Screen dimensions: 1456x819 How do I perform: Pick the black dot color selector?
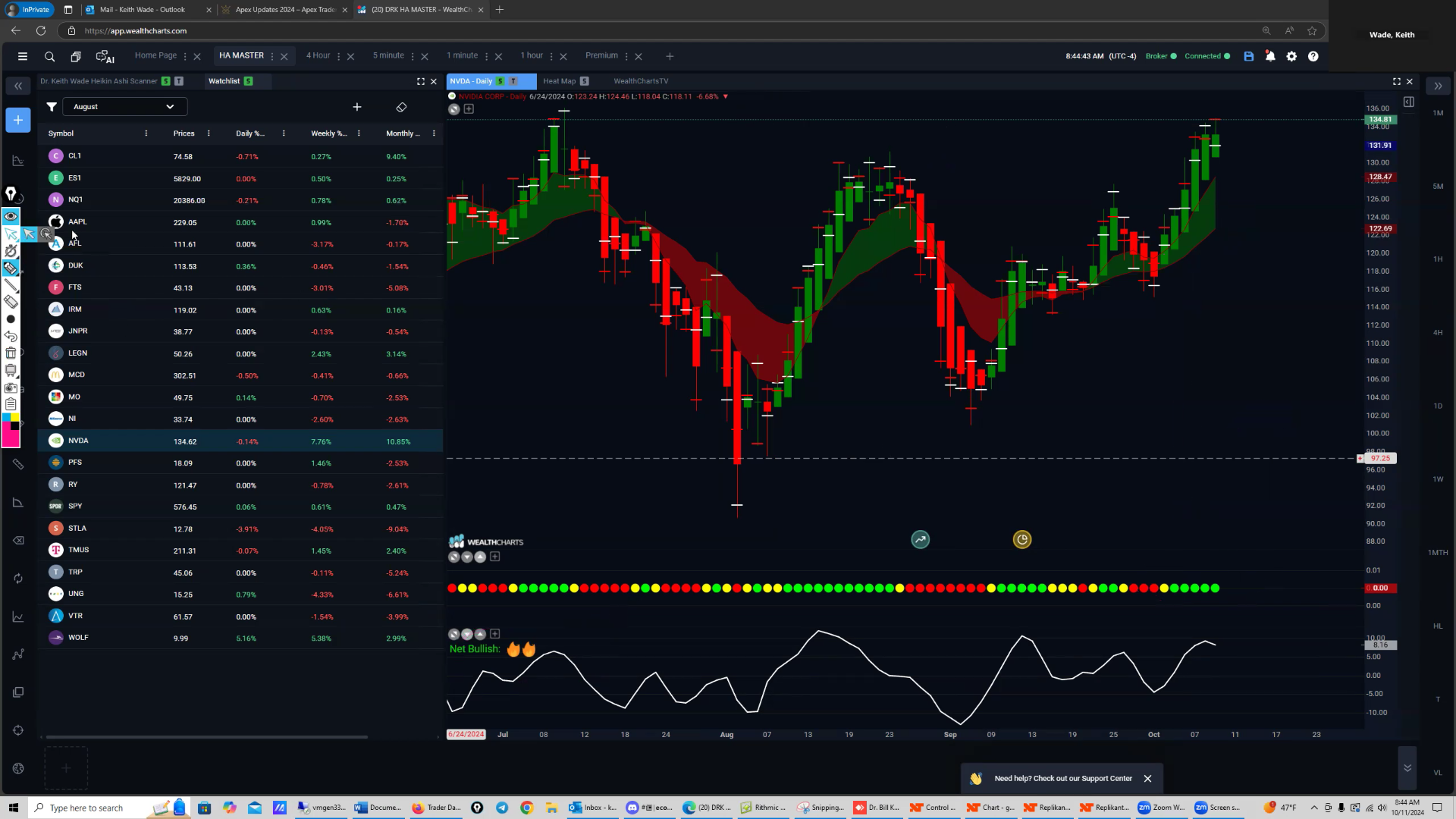point(11,319)
